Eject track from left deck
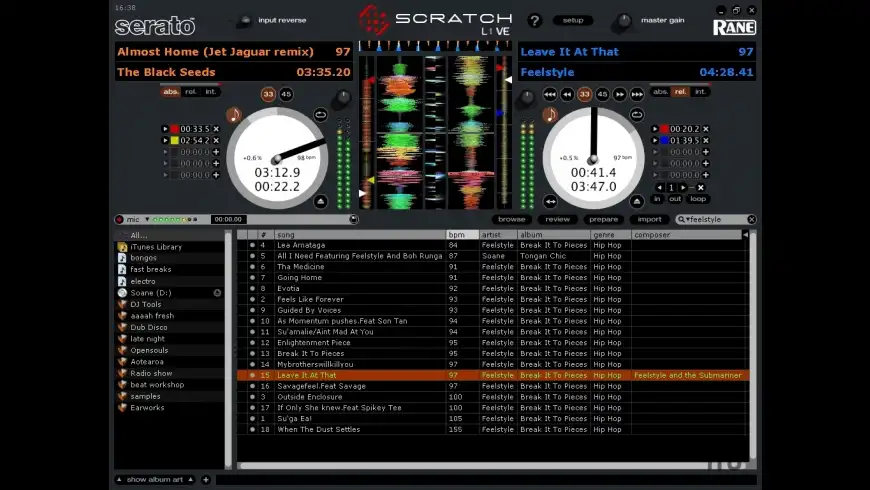The height and width of the screenshot is (490, 870). pyautogui.click(x=320, y=201)
